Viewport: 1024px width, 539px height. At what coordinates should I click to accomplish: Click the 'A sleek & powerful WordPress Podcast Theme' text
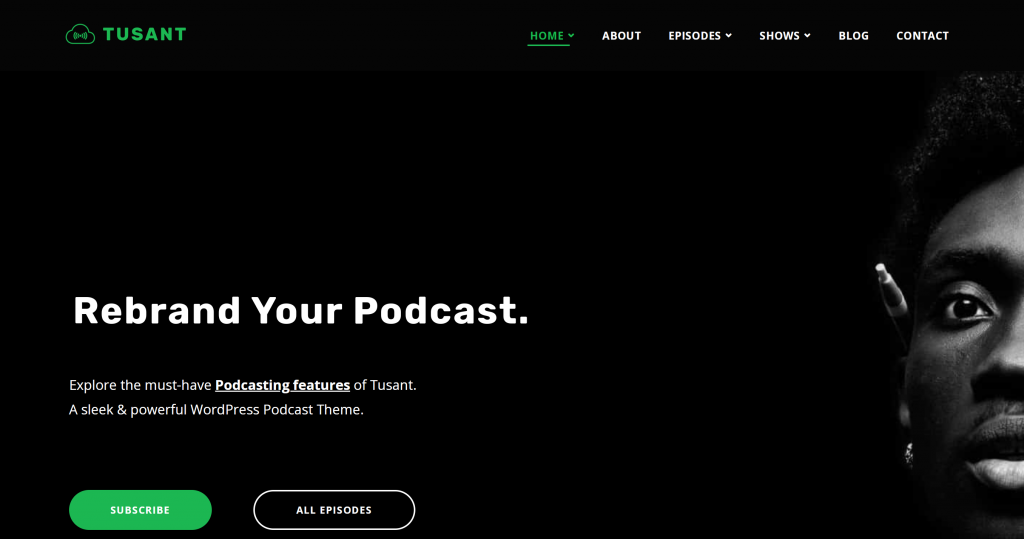coord(216,410)
